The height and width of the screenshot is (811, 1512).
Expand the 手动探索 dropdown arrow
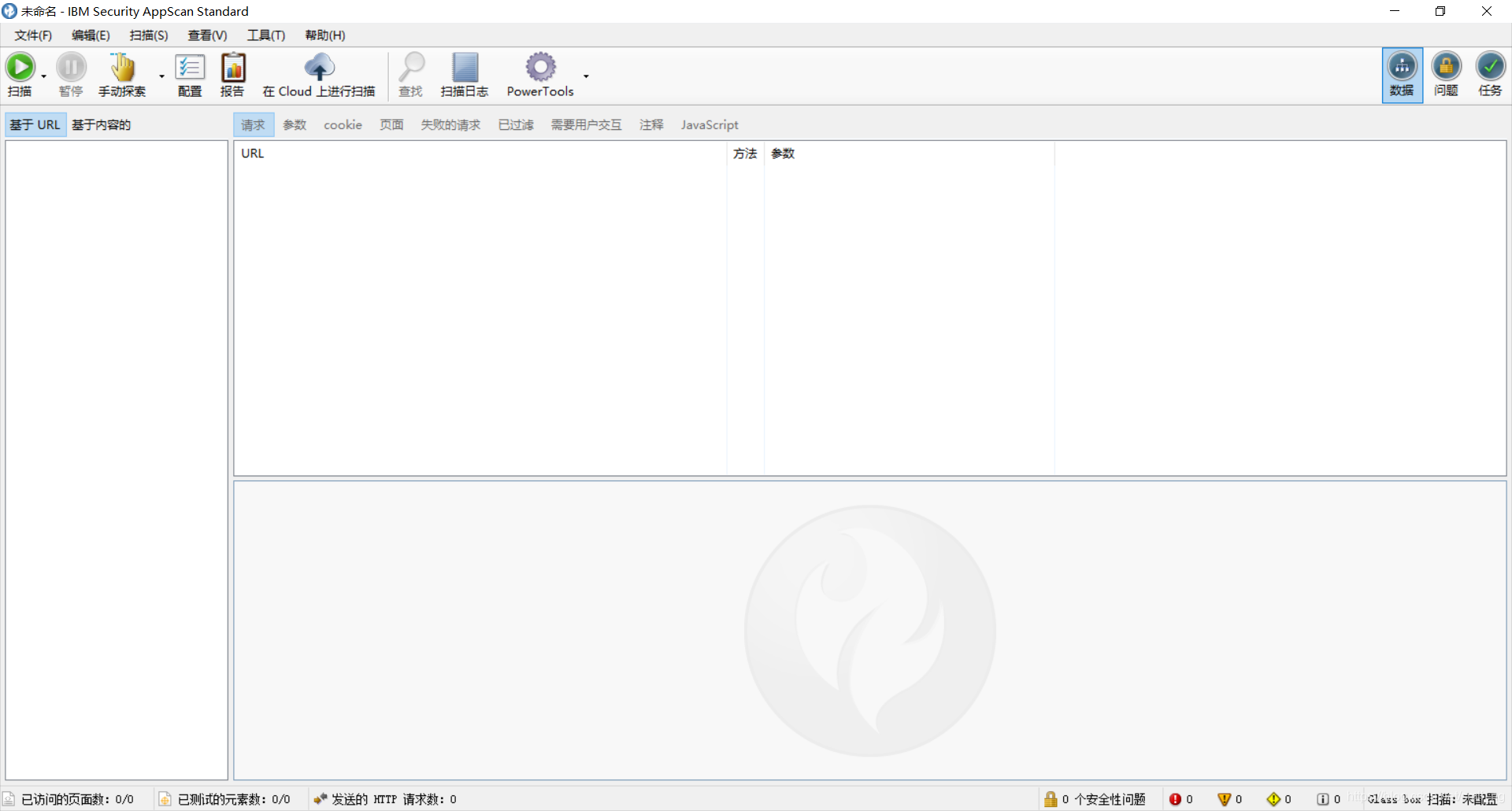pos(162,76)
